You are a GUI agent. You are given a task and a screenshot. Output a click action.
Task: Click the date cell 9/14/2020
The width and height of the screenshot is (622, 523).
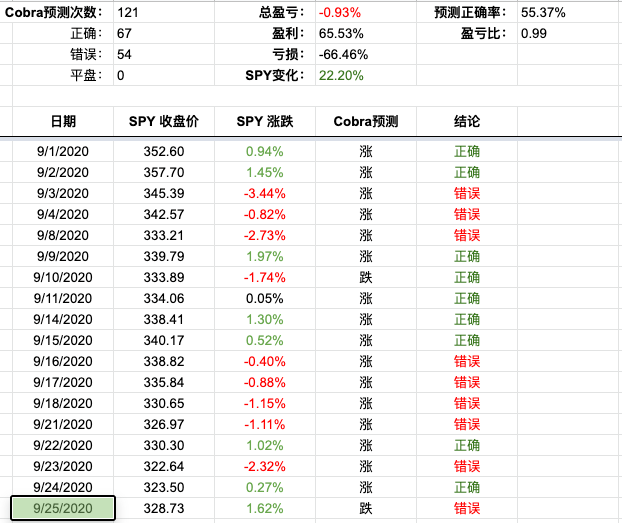(x=63, y=319)
